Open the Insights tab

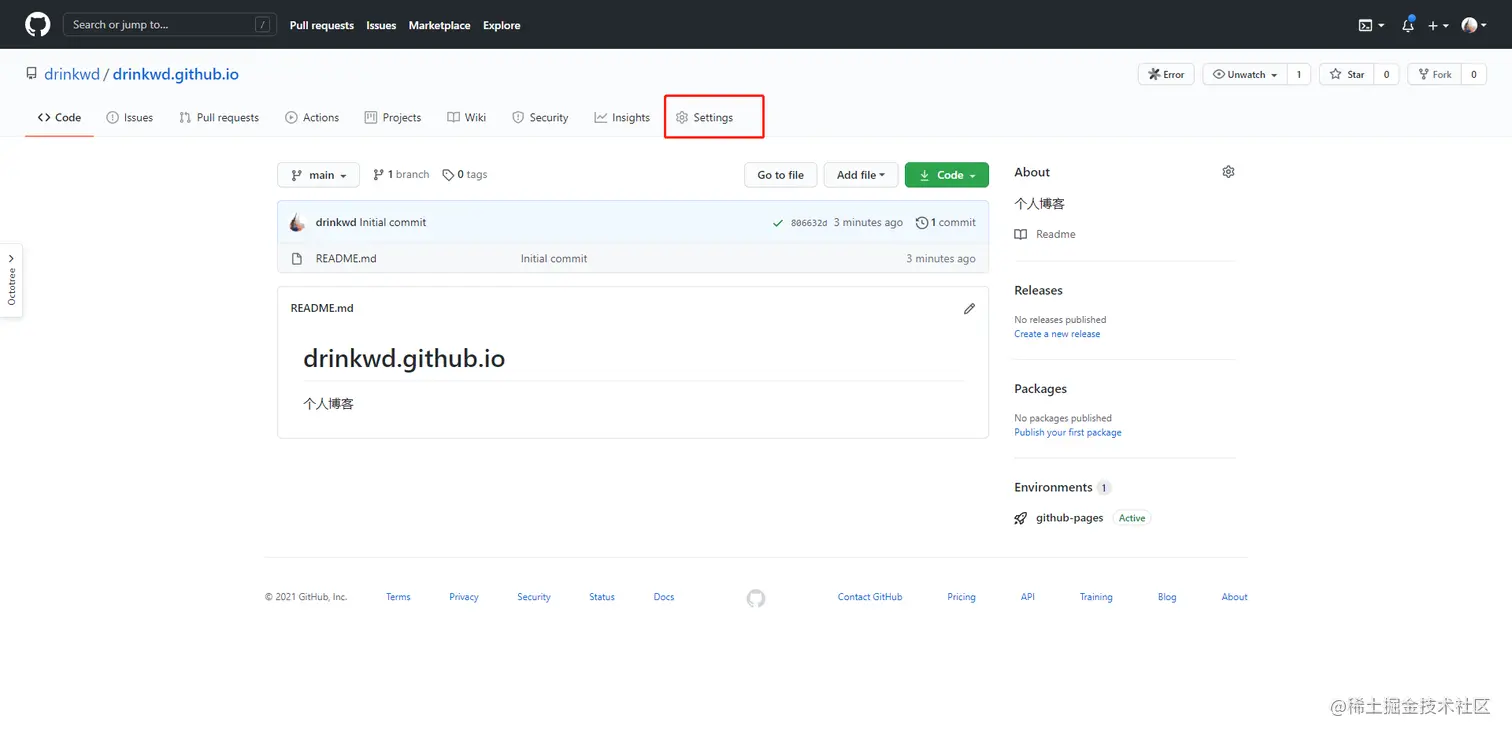tap(622, 117)
